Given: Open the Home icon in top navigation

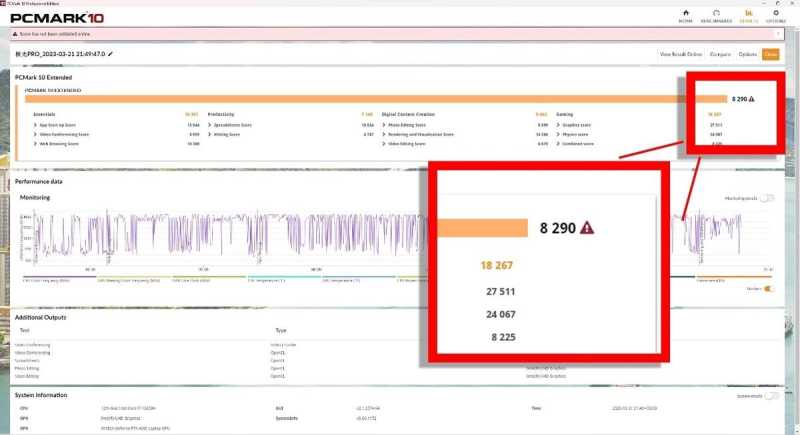Looking at the screenshot, I should point(686,15).
